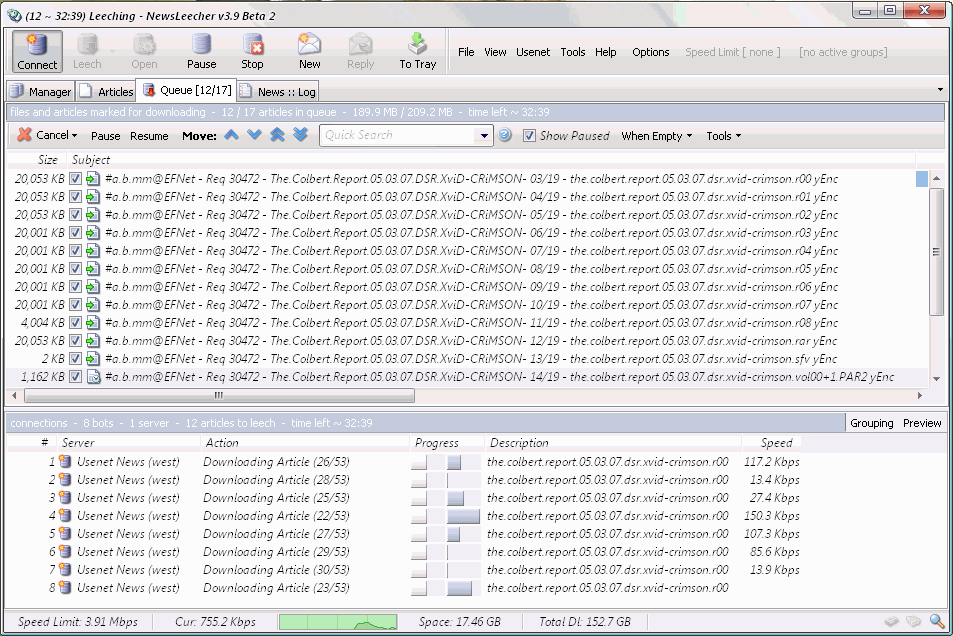Click server icon for connection 1
Screen dimensions: 953x636
(65, 462)
